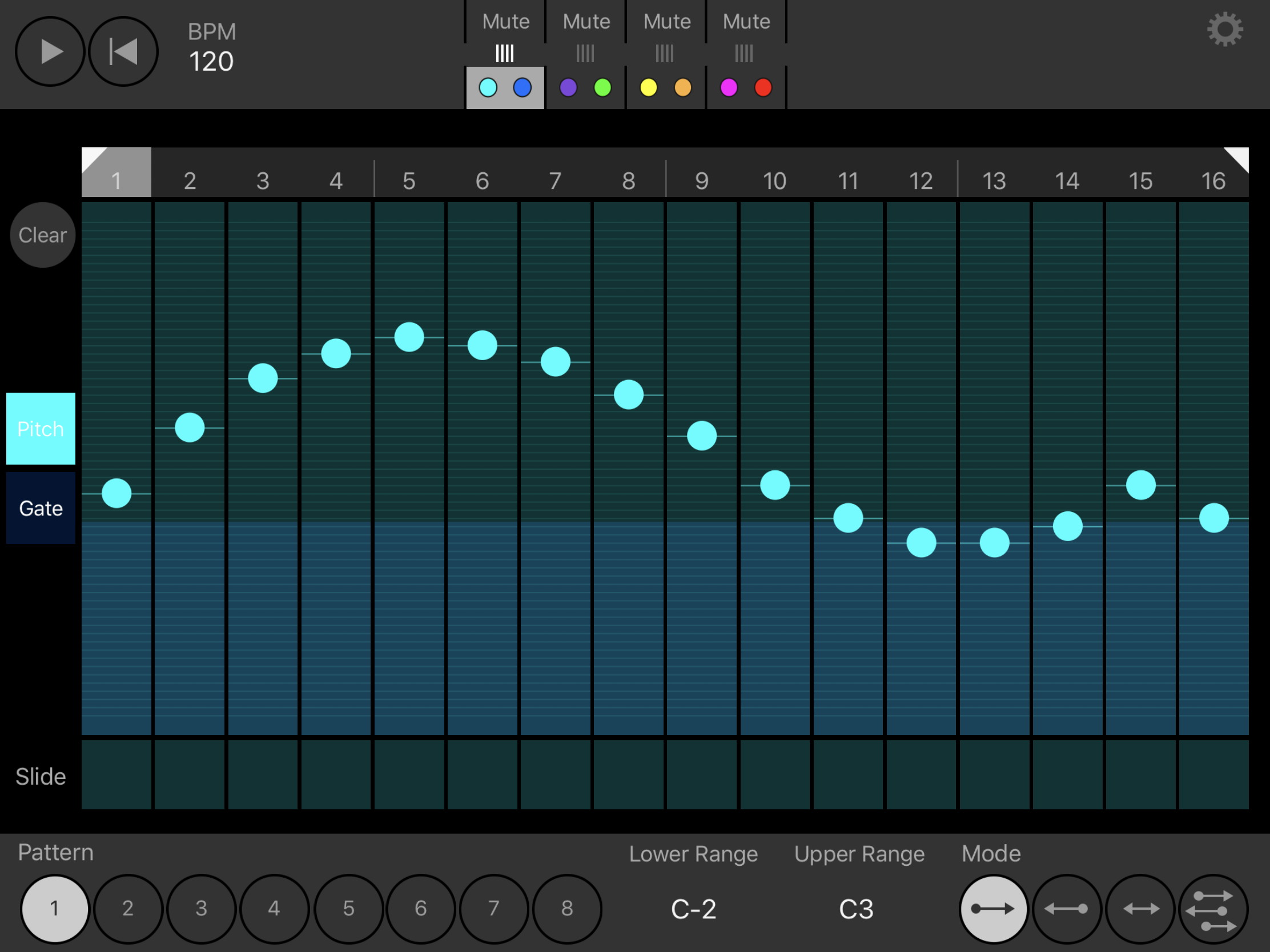The width and height of the screenshot is (1270, 952).
Task: Select pattern 1
Action: pos(55,909)
